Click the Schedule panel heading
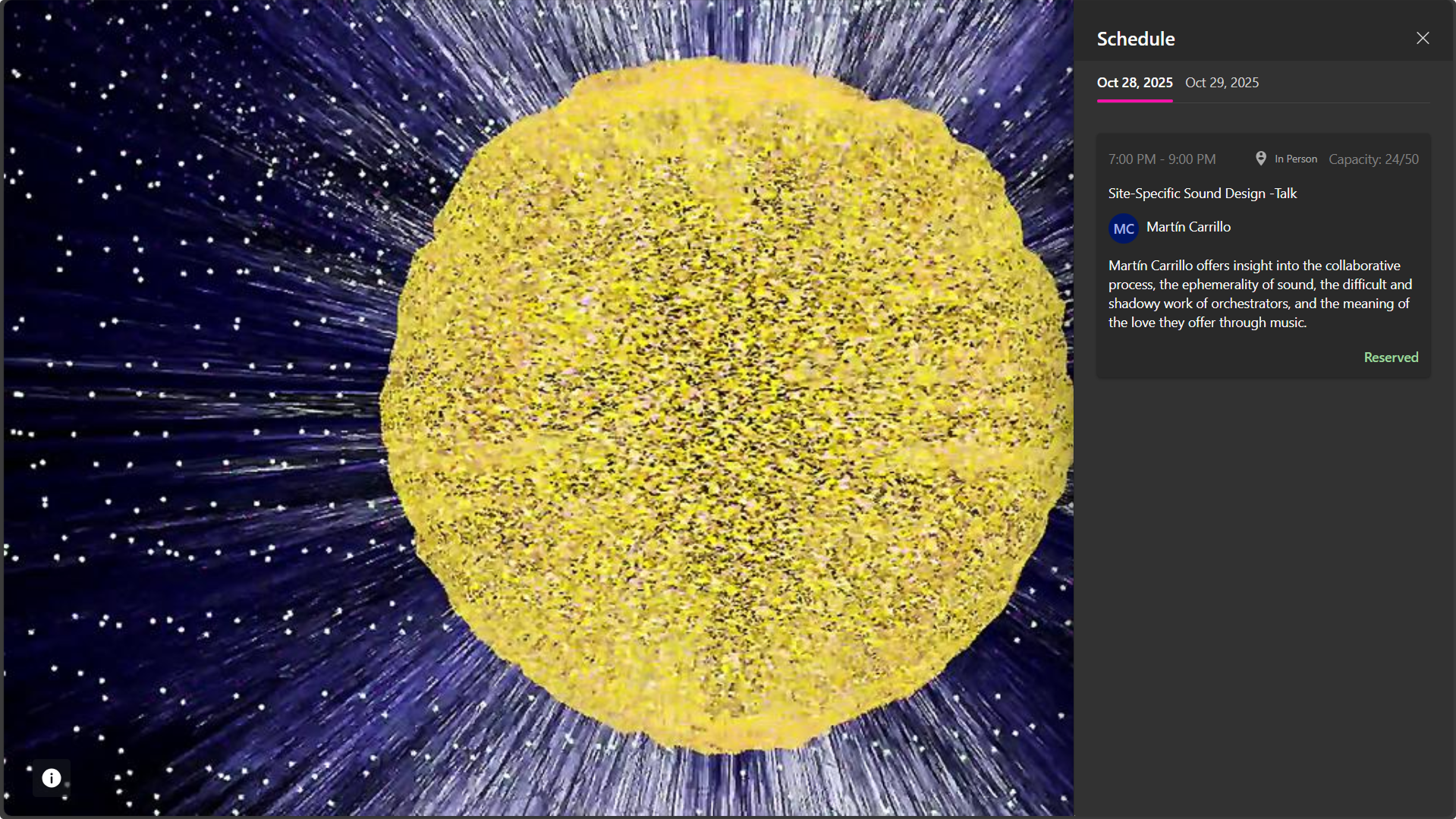Viewport: 1456px width, 819px height. pyautogui.click(x=1135, y=39)
